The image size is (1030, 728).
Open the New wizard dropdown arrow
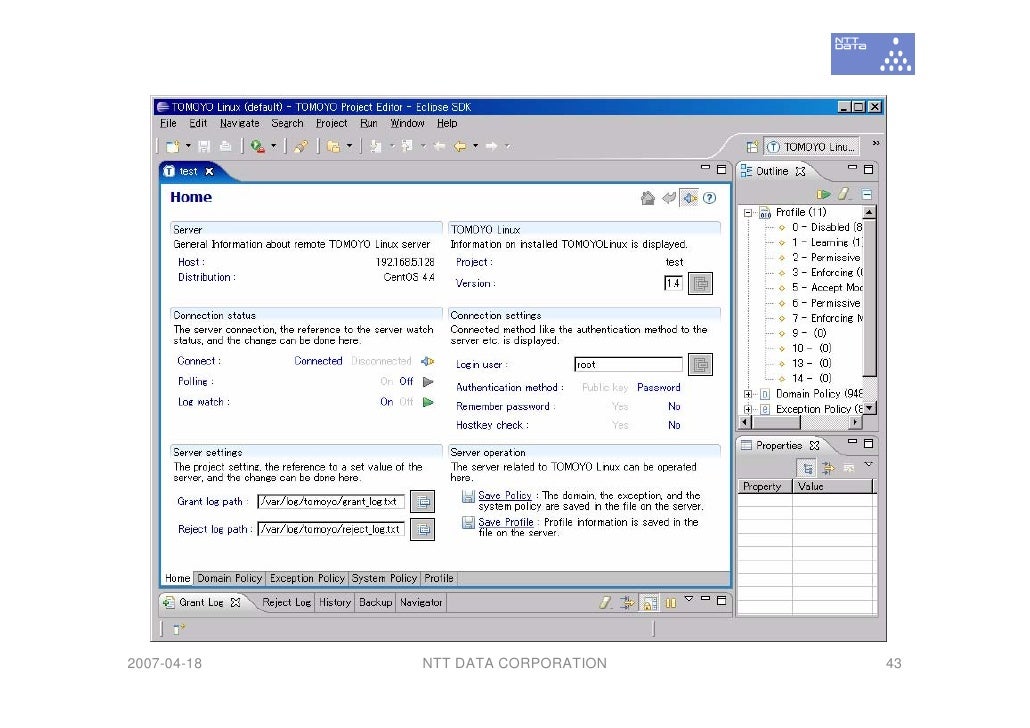pyautogui.click(x=188, y=147)
